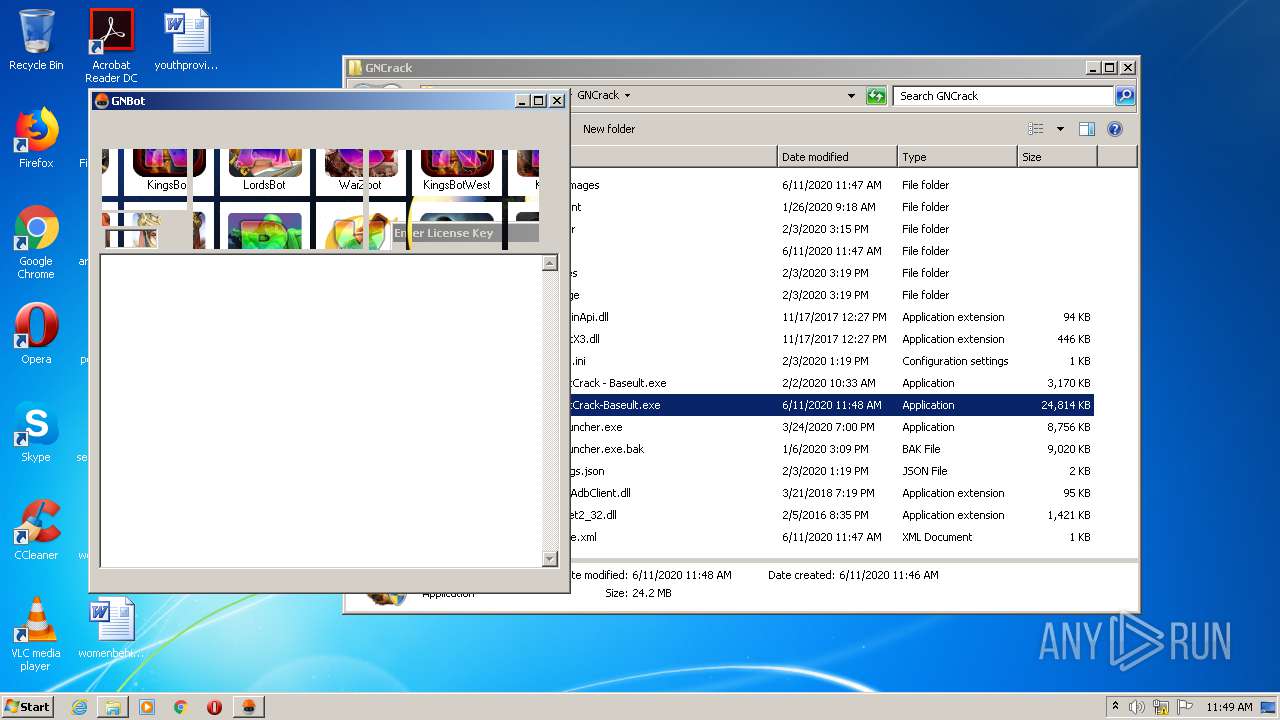Open womenbeh Word document on desktop
Screen dimensions: 1280x720
[x=111, y=628]
